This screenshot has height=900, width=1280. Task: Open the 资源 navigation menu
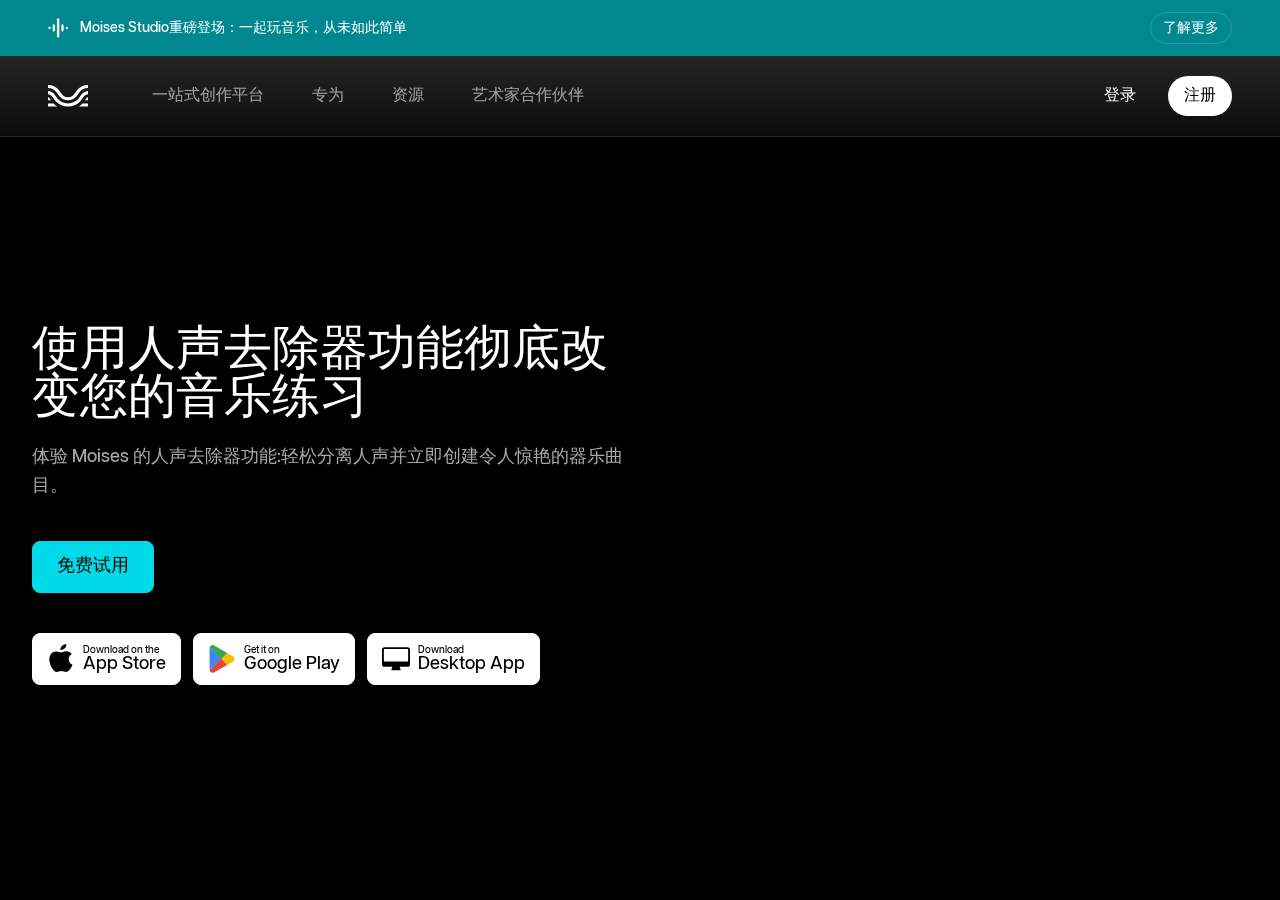[x=408, y=96]
